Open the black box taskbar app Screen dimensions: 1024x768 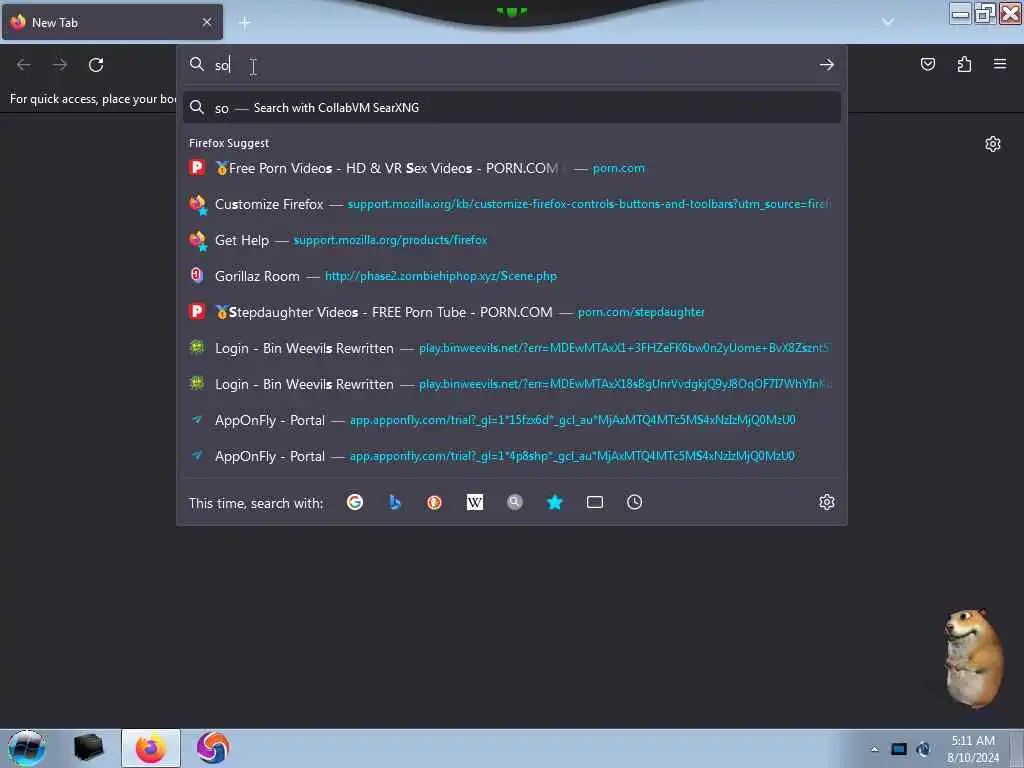(x=89, y=748)
